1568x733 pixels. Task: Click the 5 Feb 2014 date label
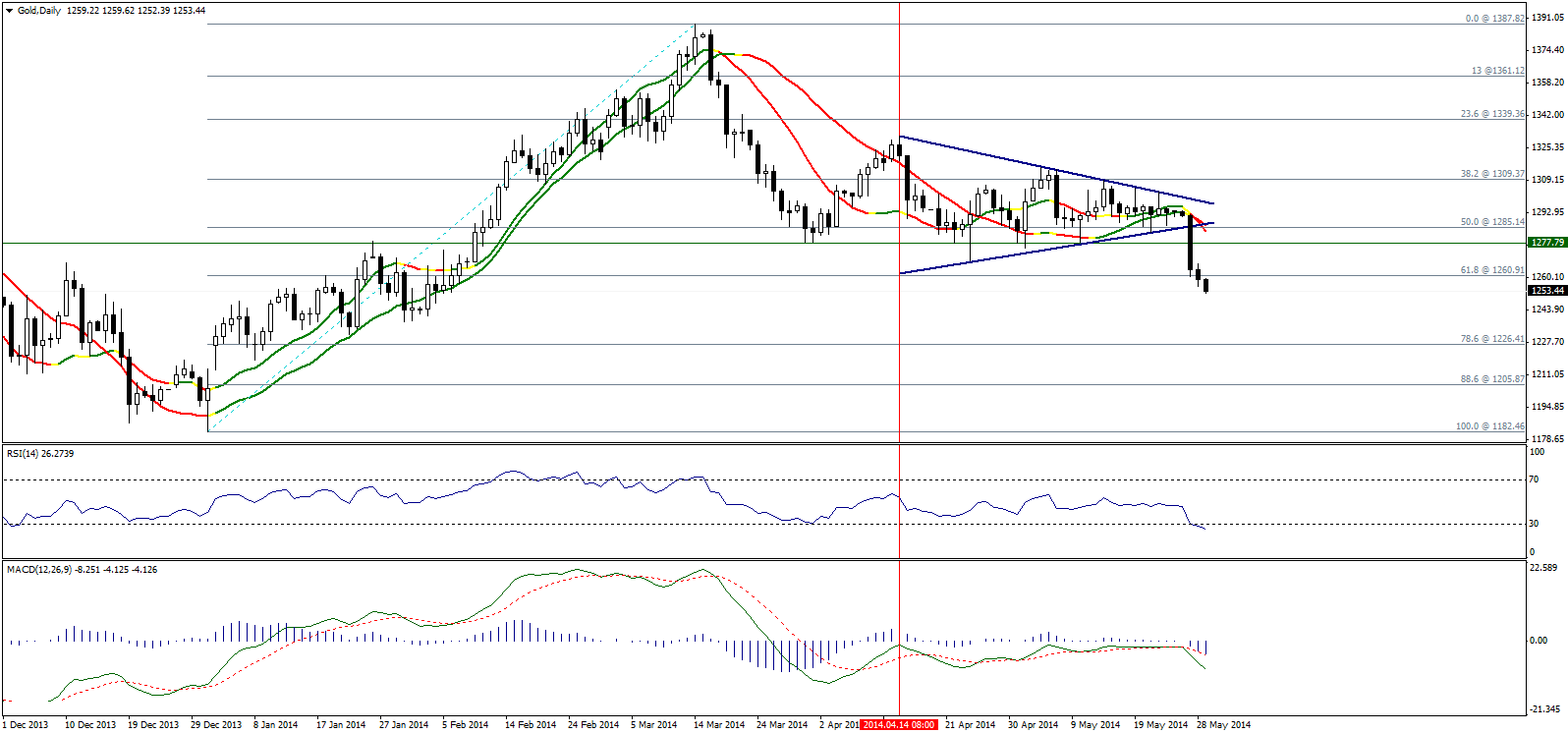click(x=466, y=725)
